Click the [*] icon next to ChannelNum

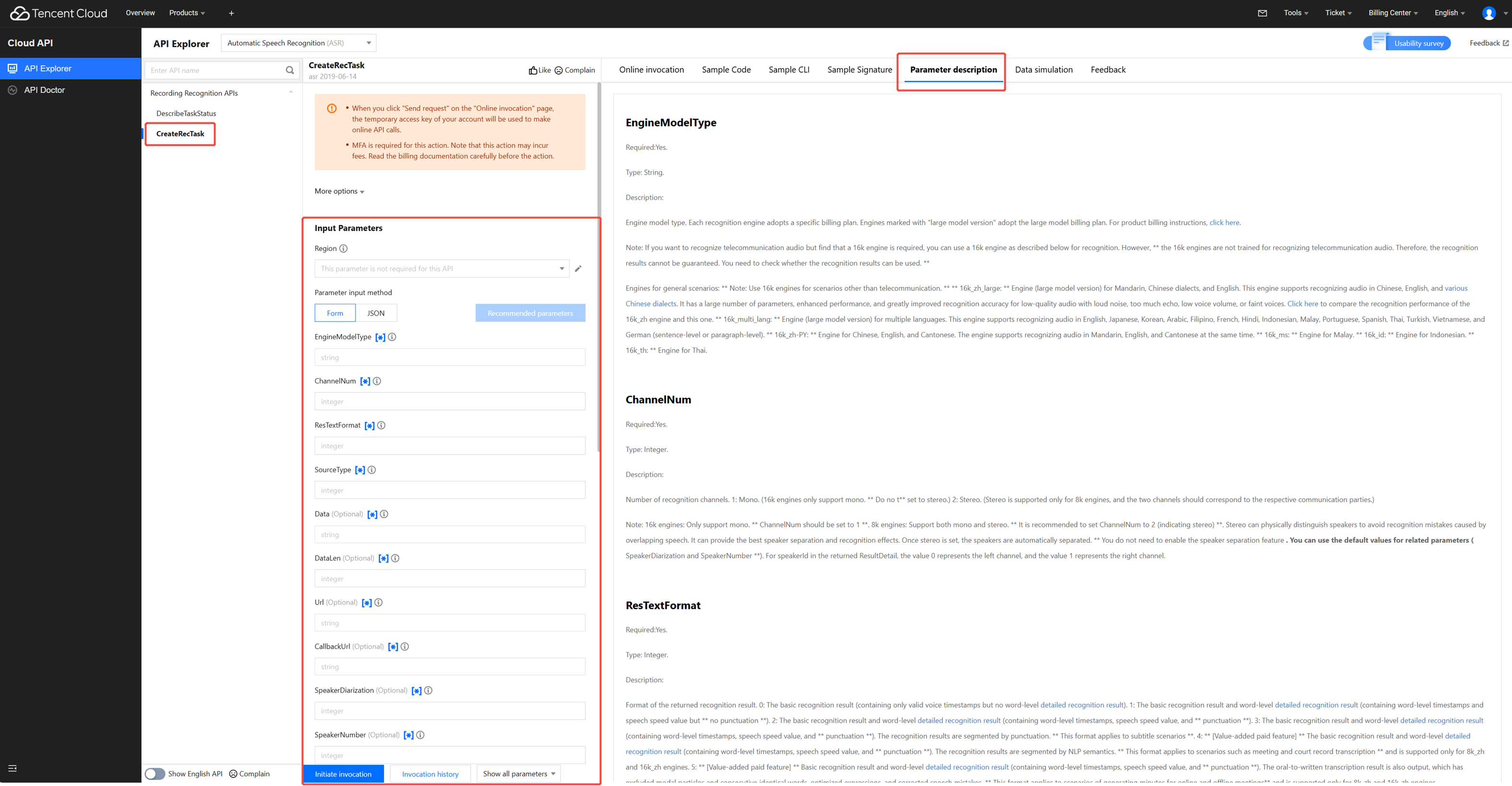[365, 381]
